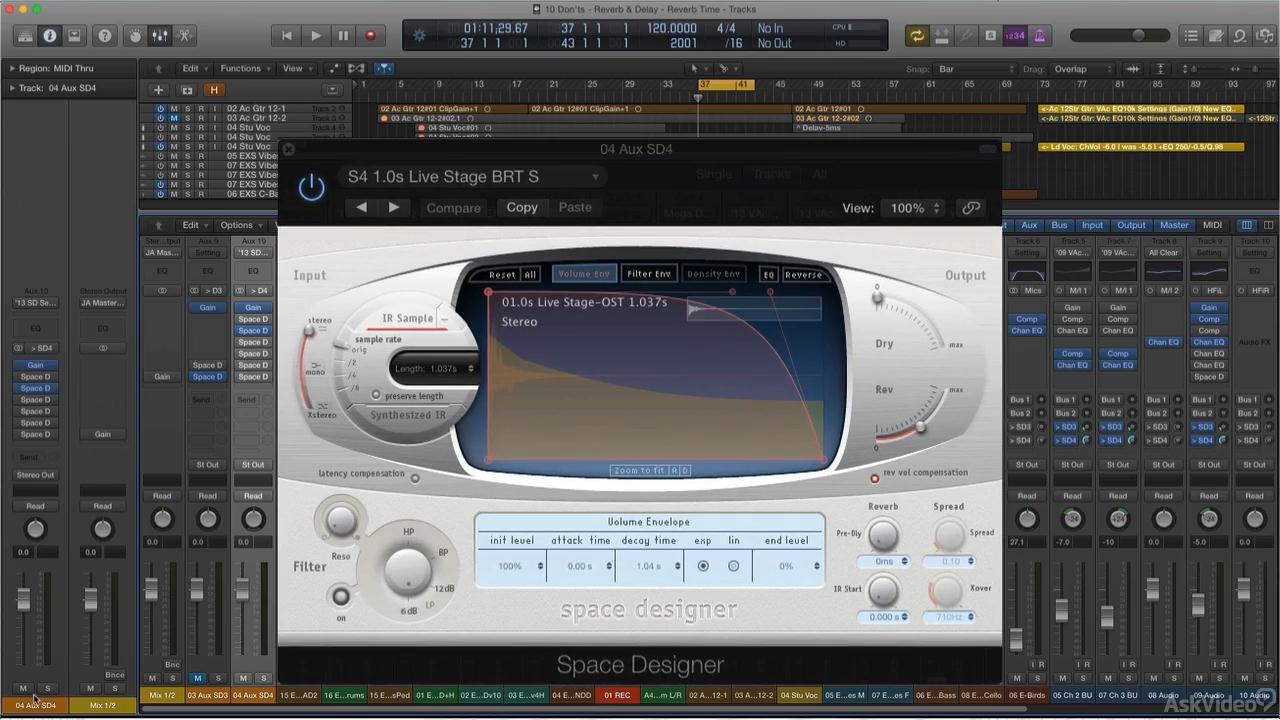Viewport: 1280px width, 720px height.
Task: Start recording with Record button
Action: (370, 36)
